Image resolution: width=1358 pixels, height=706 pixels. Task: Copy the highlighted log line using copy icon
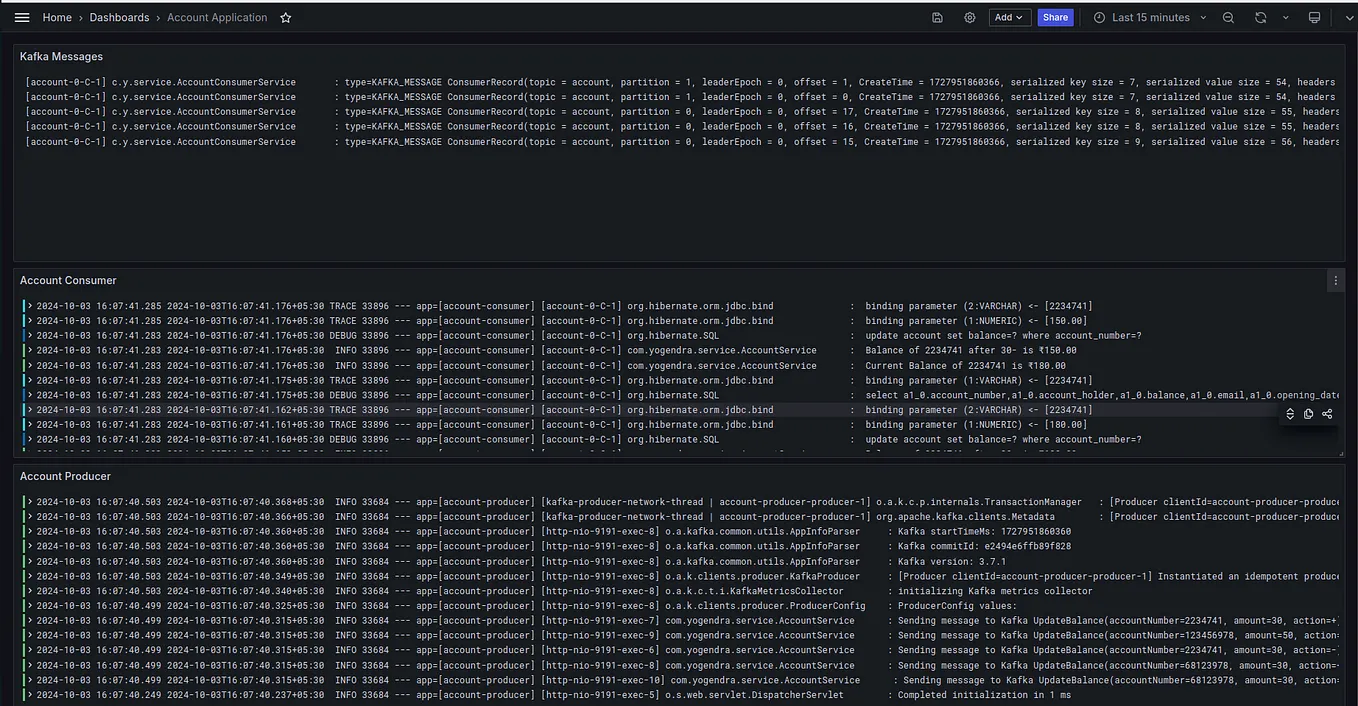[1308, 413]
